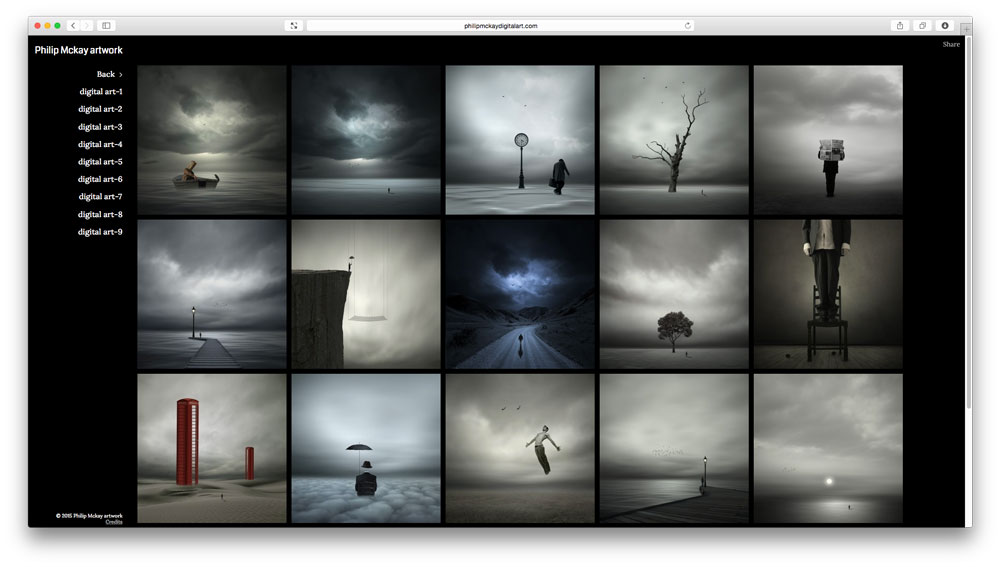This screenshot has height=567, width=1000.
Task: Open the red phone booths artwork
Action: tap(212, 448)
